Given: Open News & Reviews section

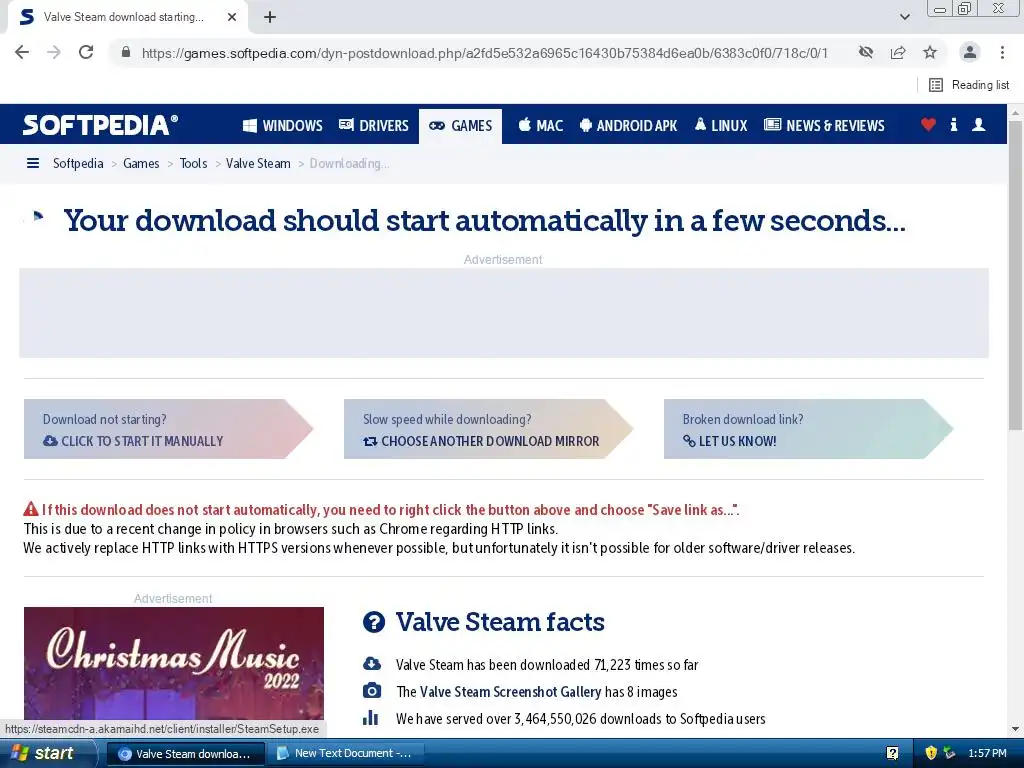Looking at the screenshot, I should (824, 125).
